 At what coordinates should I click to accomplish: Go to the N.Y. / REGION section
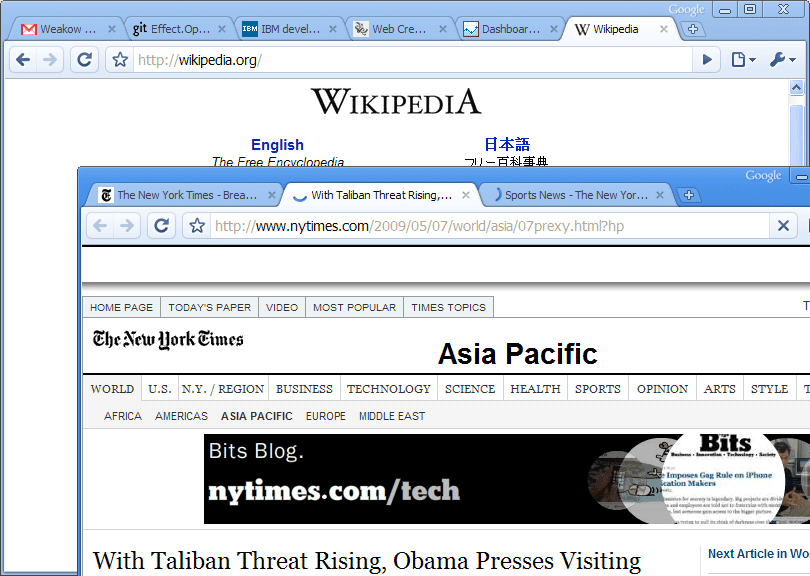click(x=223, y=389)
